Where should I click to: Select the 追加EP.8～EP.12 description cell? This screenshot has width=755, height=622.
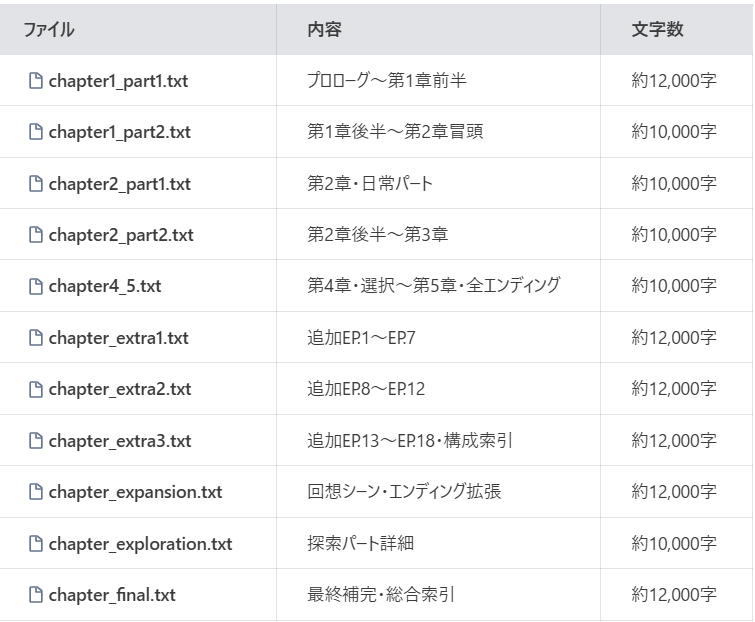[366, 389]
